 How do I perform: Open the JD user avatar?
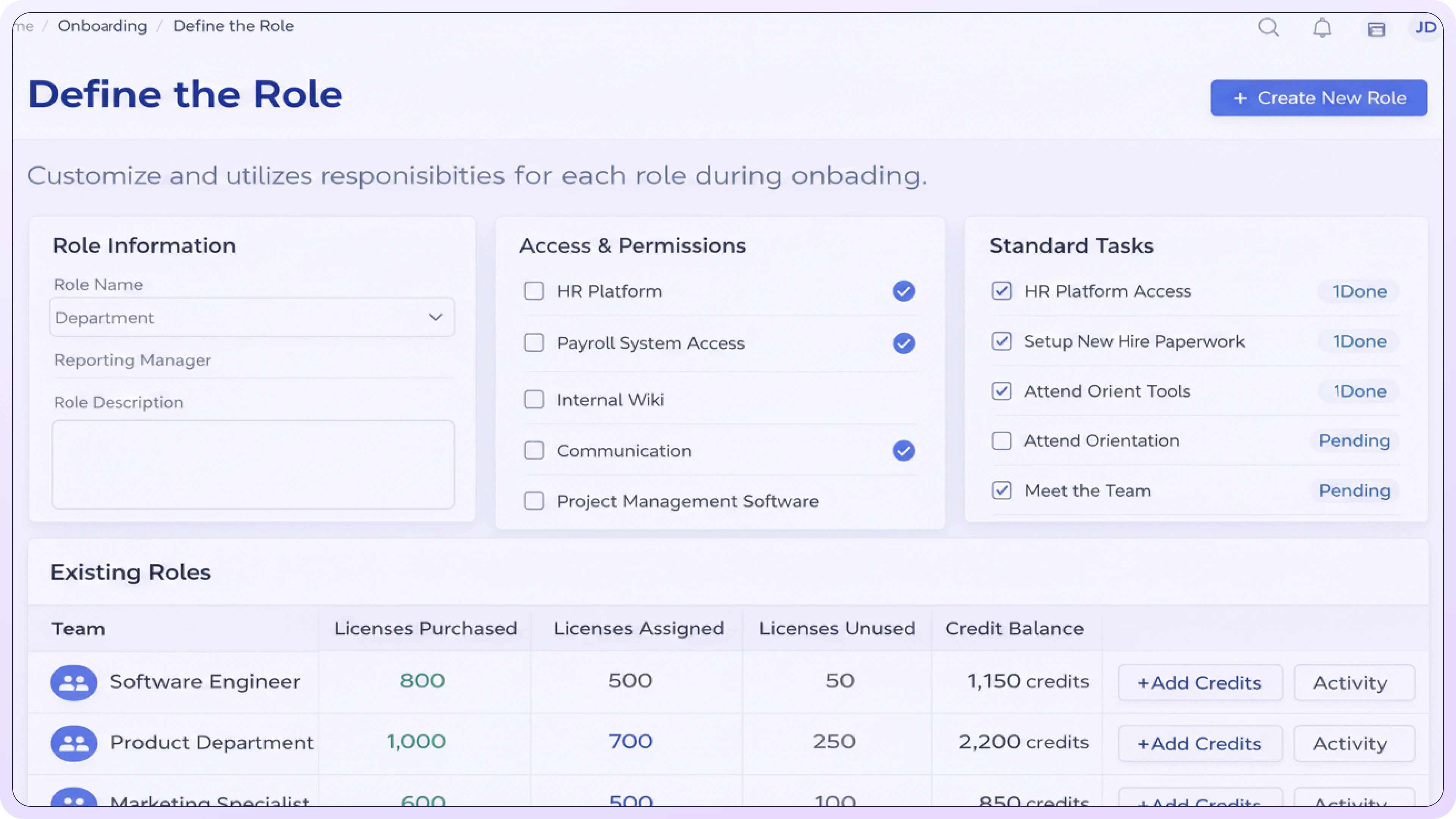(1425, 28)
